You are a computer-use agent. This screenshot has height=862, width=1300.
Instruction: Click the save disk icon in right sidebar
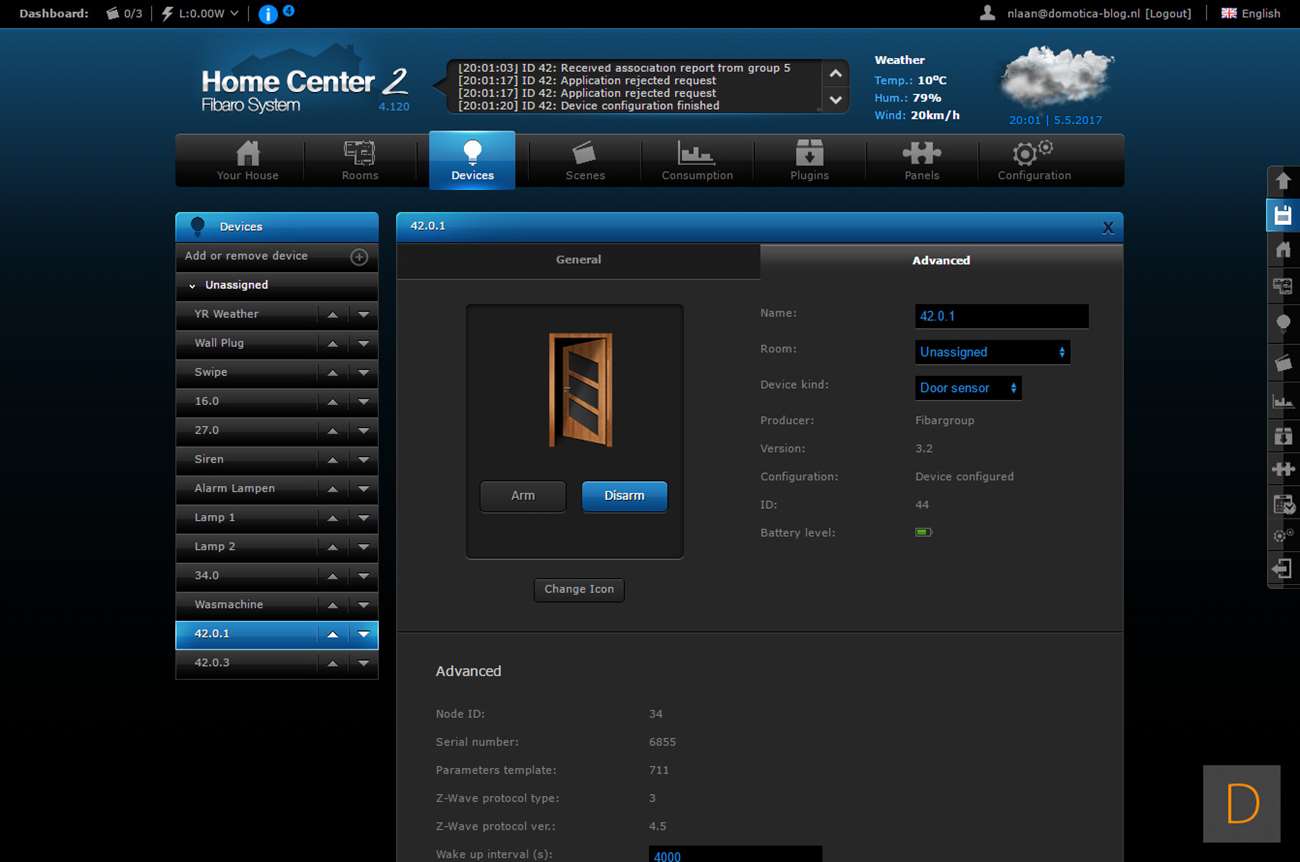pyautogui.click(x=1282, y=215)
